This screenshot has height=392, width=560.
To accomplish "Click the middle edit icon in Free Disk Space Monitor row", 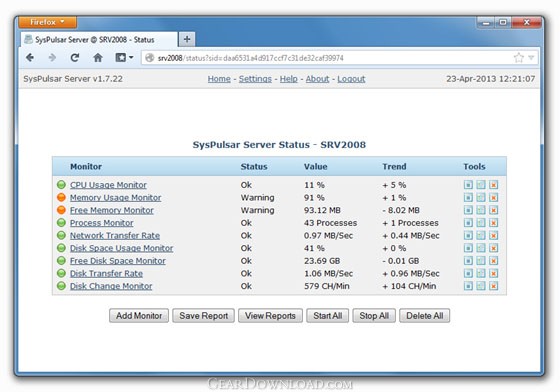I will point(481,261).
